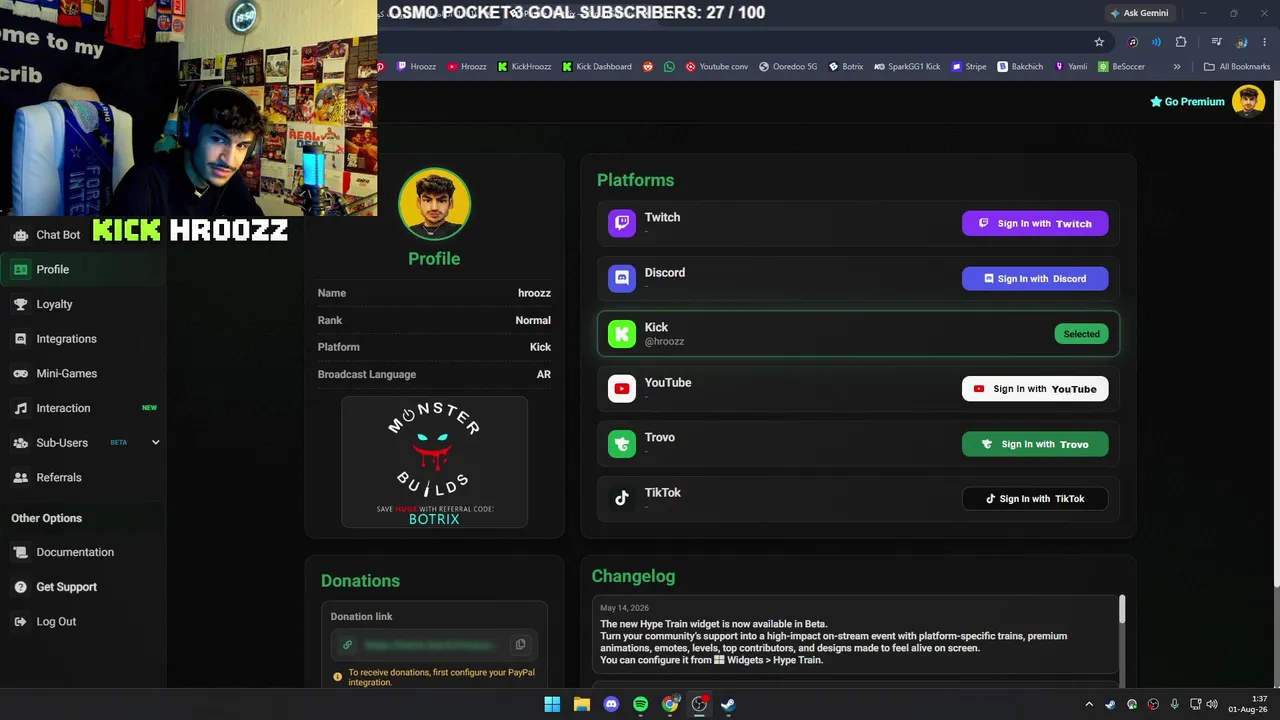Click the Go Premium link
This screenshot has height=720, width=1280.
(x=1187, y=102)
